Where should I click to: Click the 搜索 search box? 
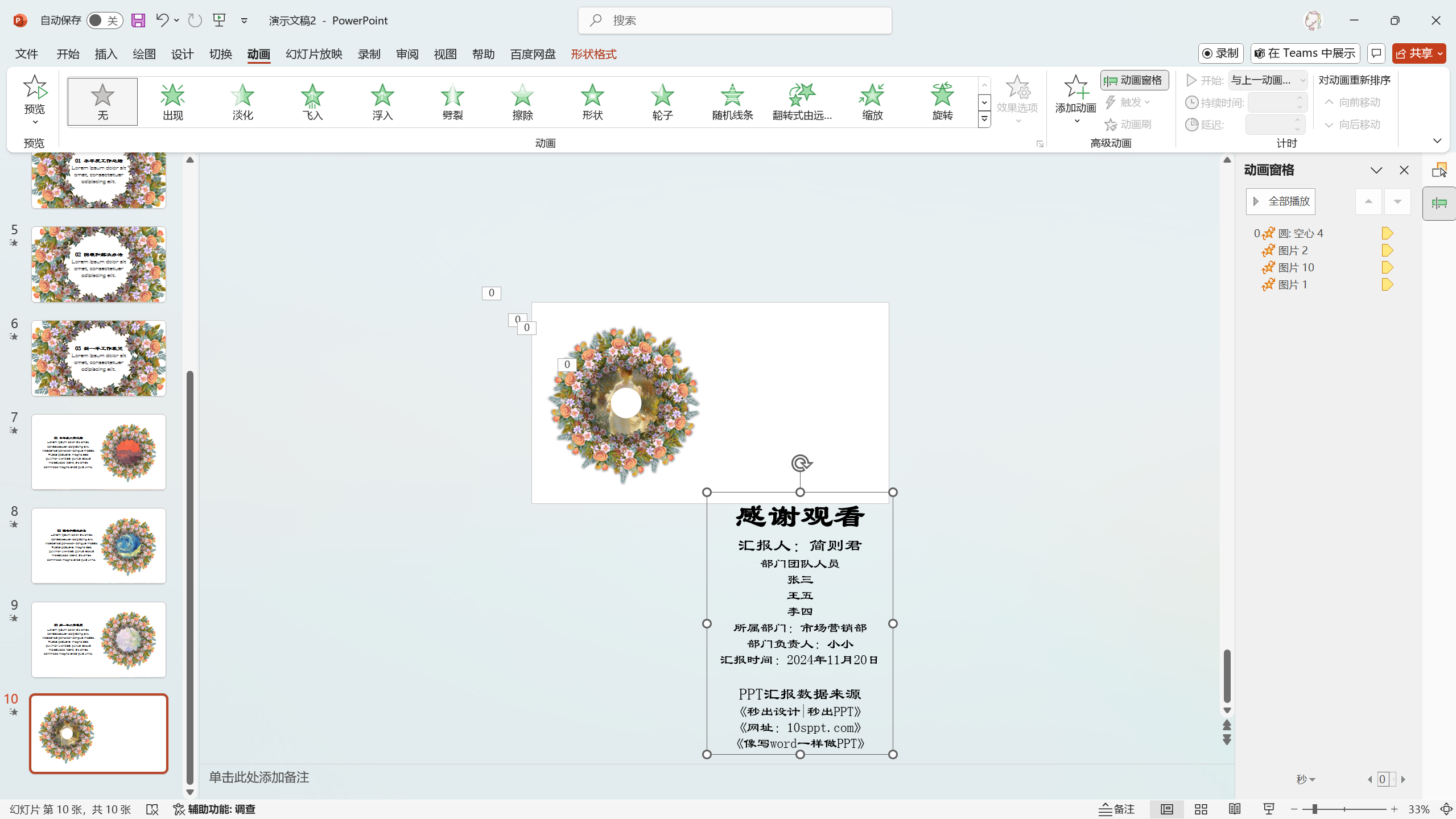pos(735,20)
